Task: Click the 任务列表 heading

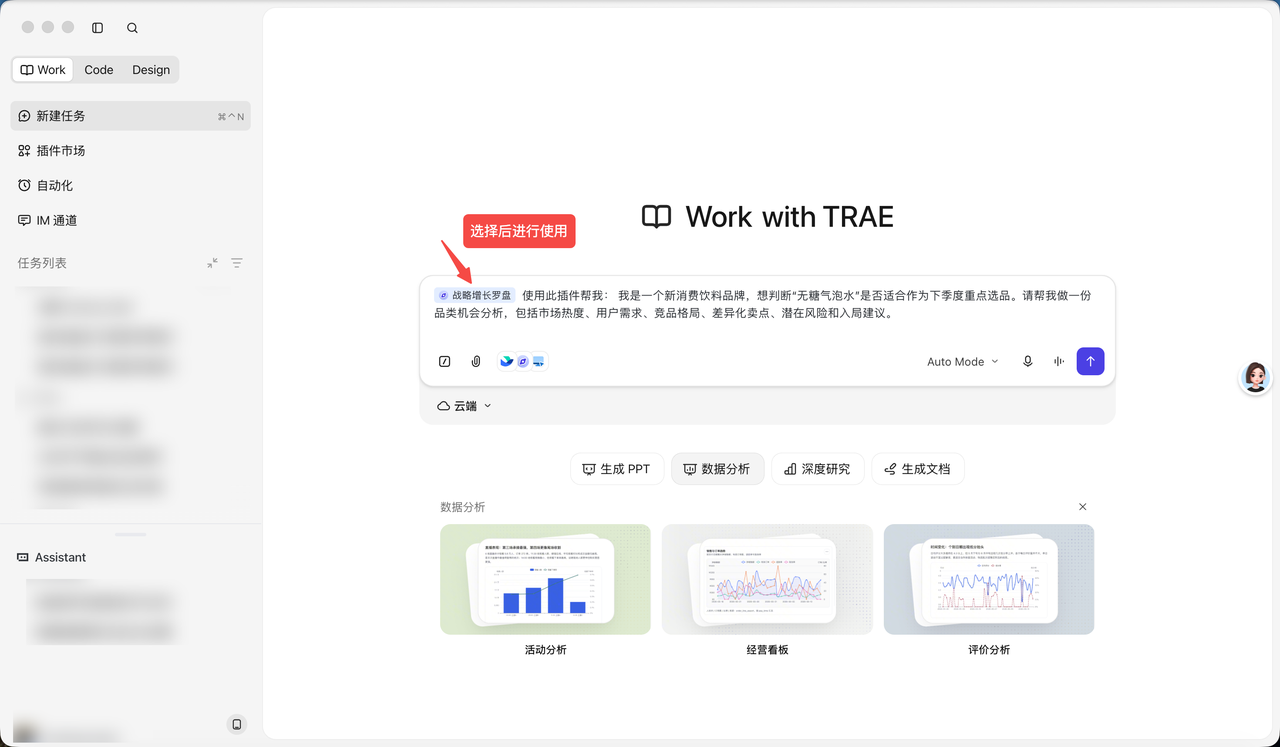Action: click(42, 263)
